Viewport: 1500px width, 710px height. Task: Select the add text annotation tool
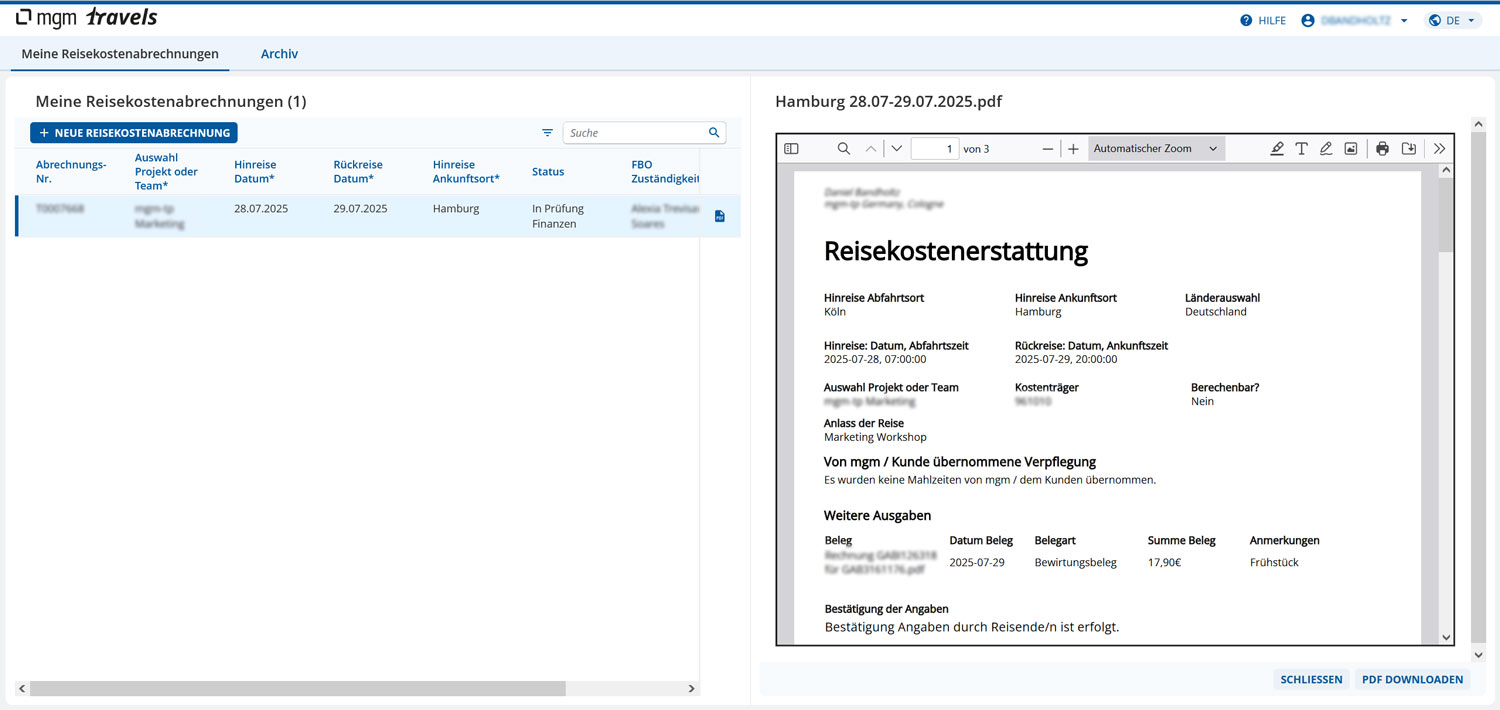click(1301, 149)
